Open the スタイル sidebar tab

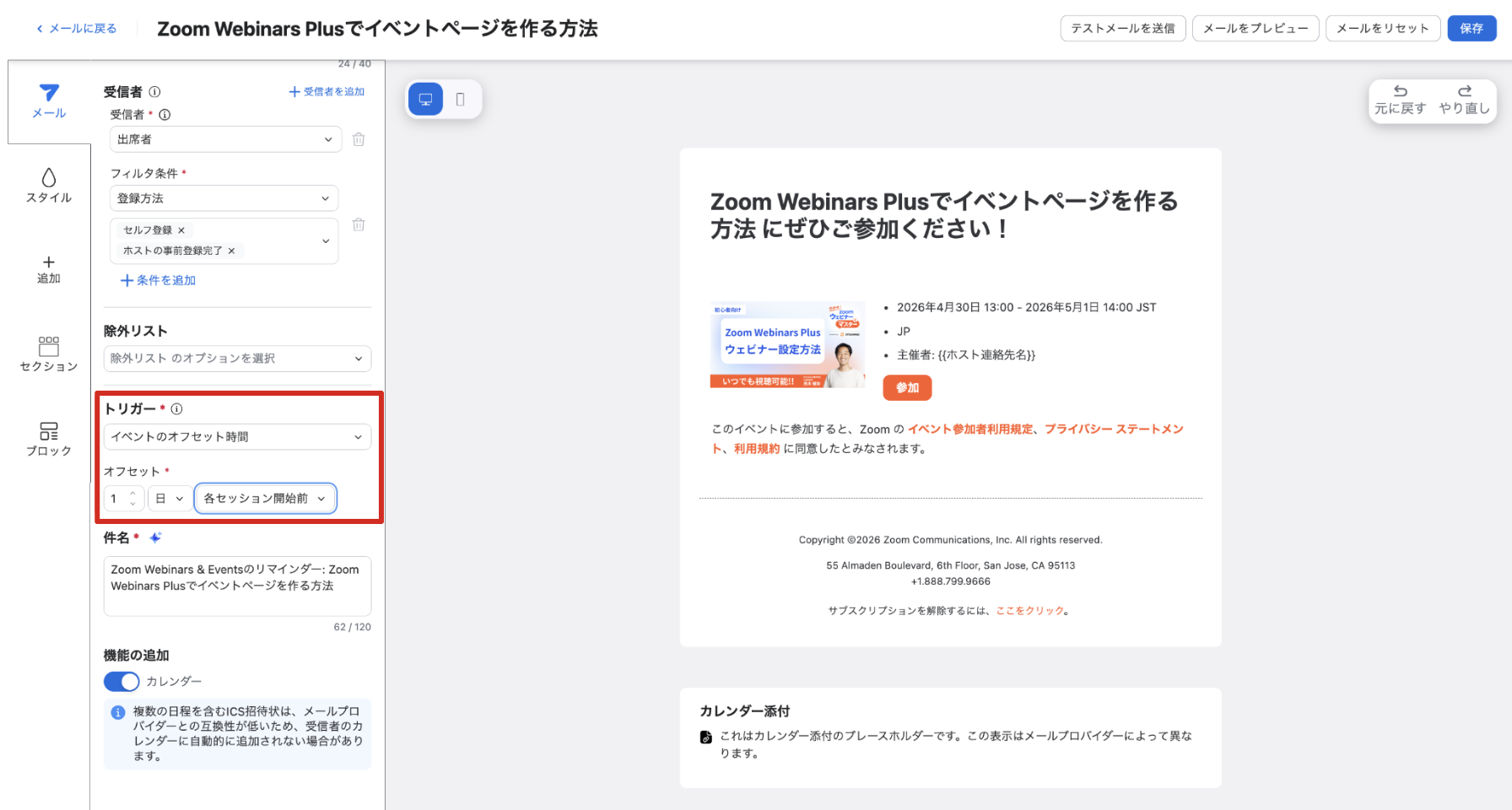click(49, 186)
